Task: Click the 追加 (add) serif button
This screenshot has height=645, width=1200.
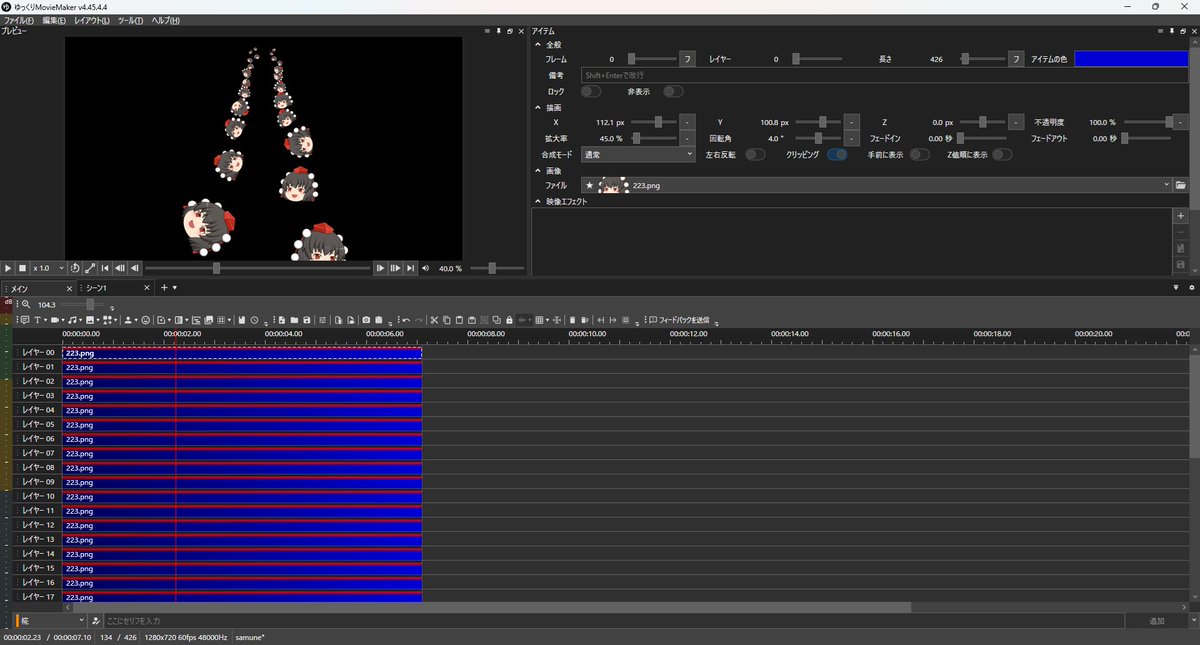Action: [1156, 621]
